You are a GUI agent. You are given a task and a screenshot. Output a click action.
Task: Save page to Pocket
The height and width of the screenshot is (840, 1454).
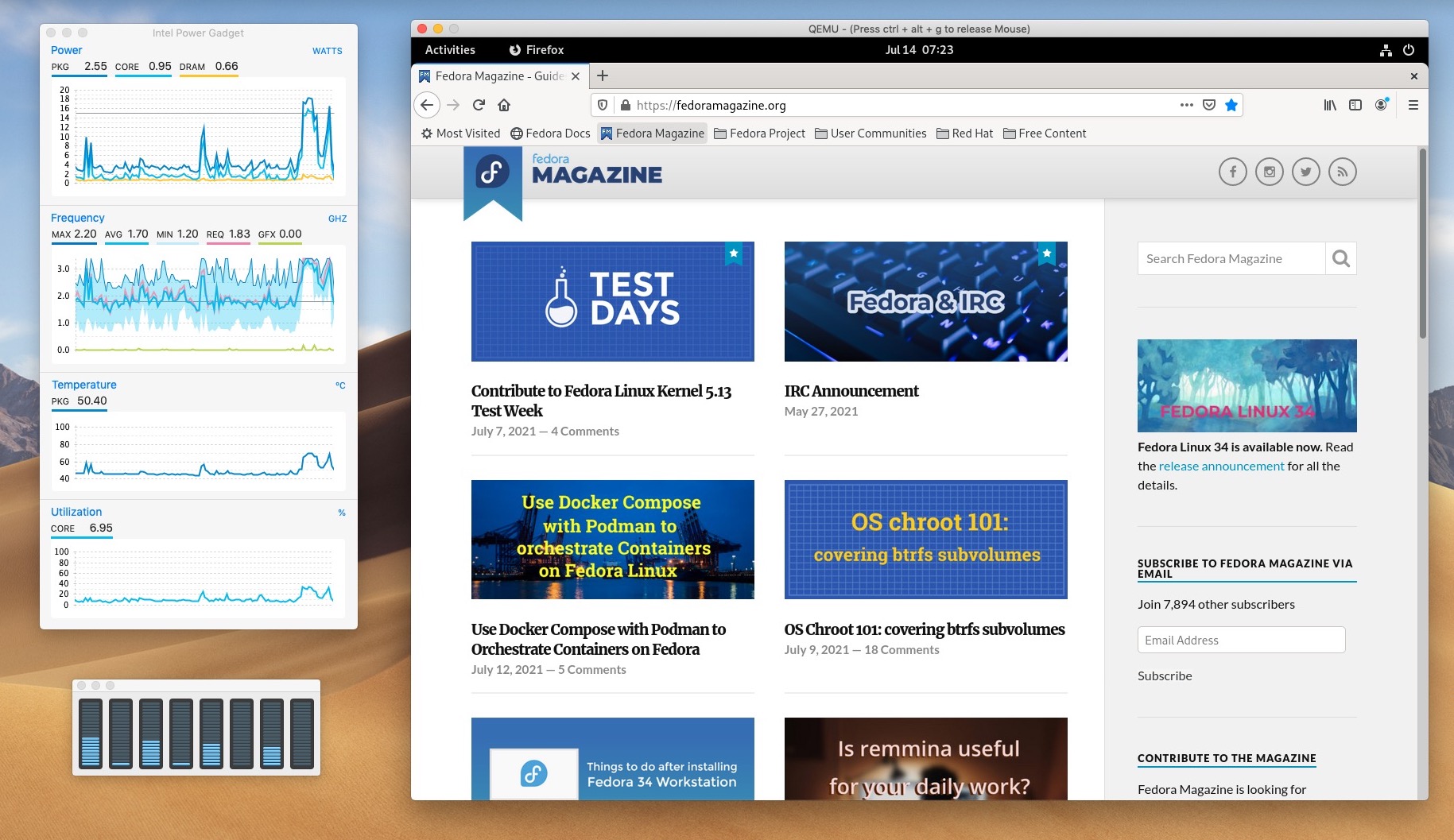[1209, 105]
